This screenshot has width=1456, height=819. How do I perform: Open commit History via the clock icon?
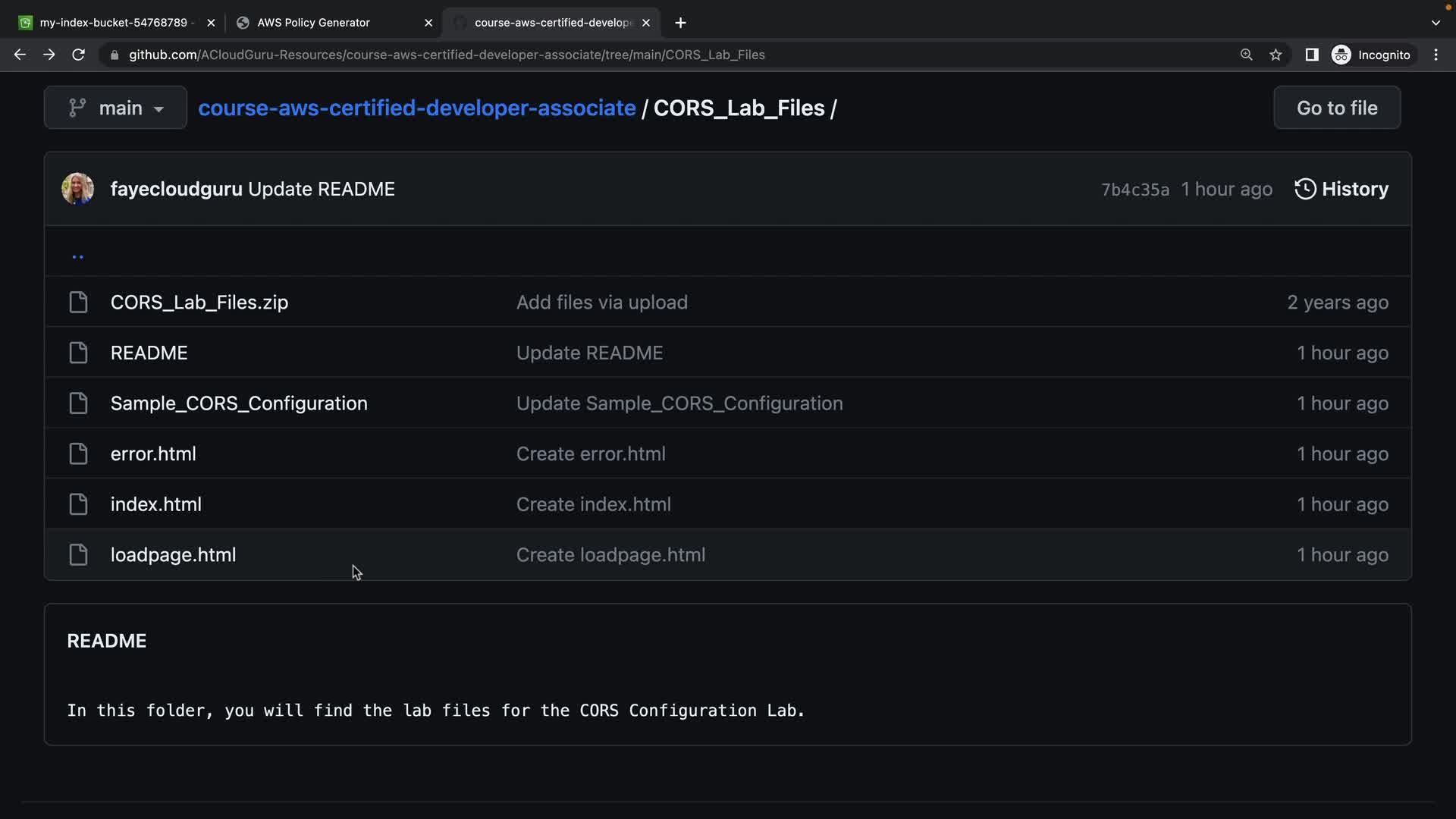point(1305,189)
